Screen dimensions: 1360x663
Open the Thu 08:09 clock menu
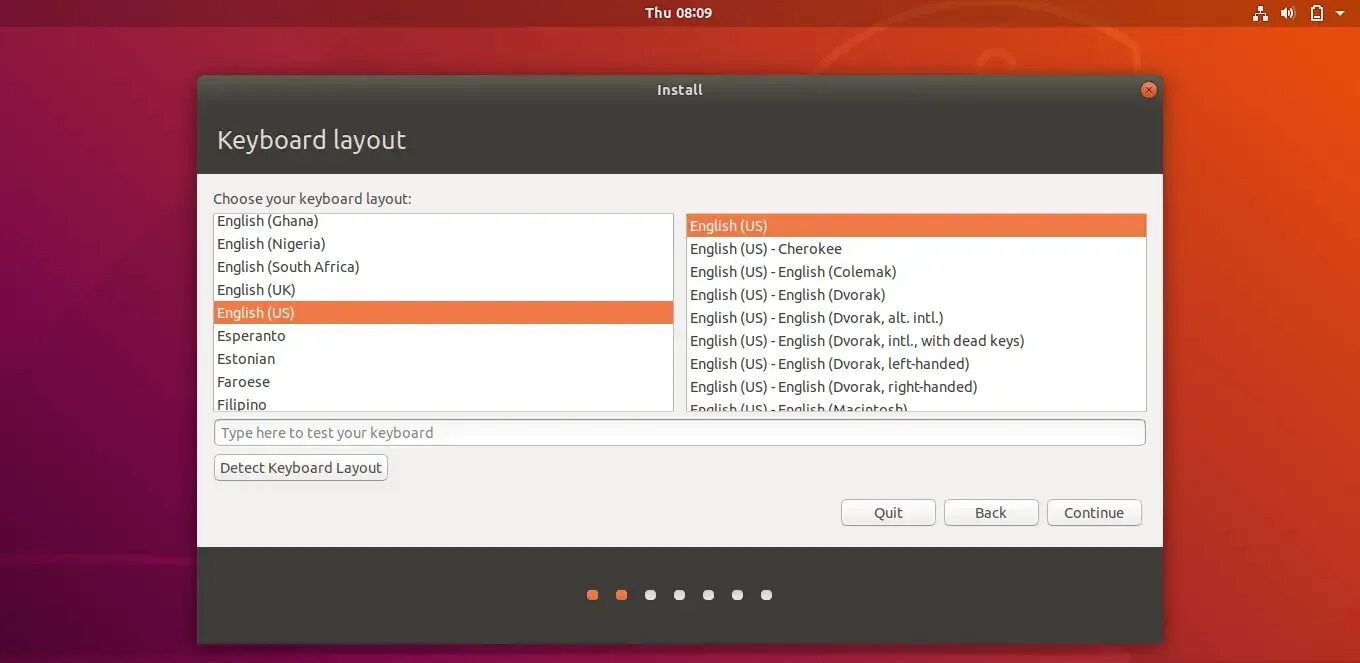[x=679, y=13]
